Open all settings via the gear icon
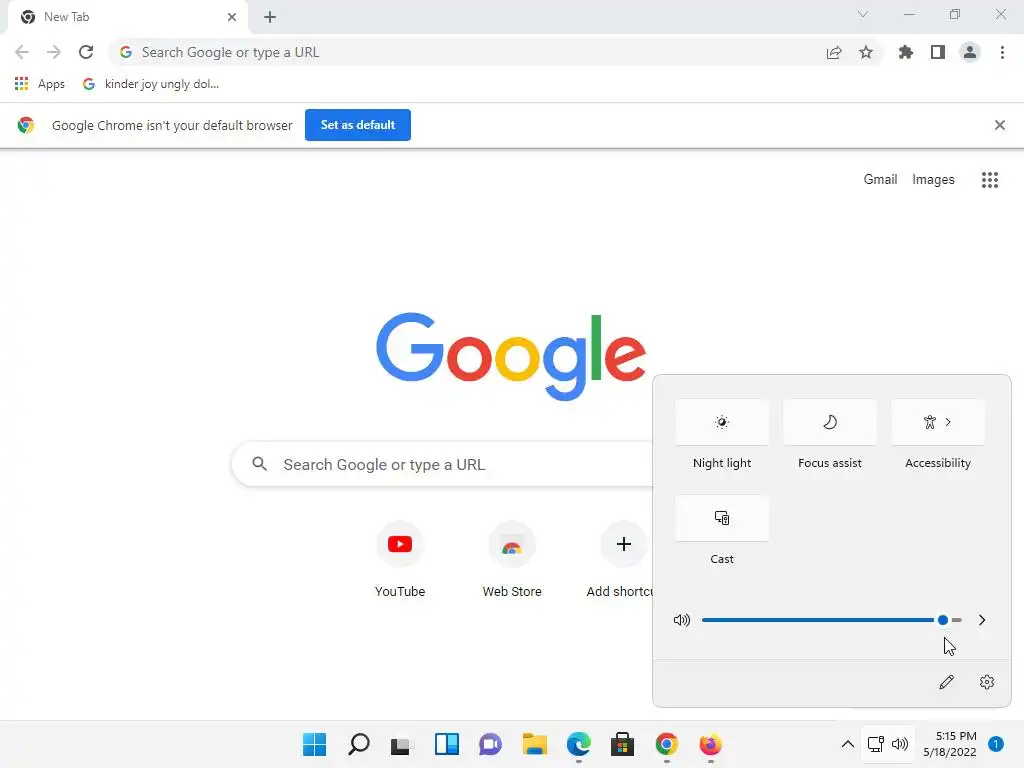The image size is (1024, 768). 987,682
